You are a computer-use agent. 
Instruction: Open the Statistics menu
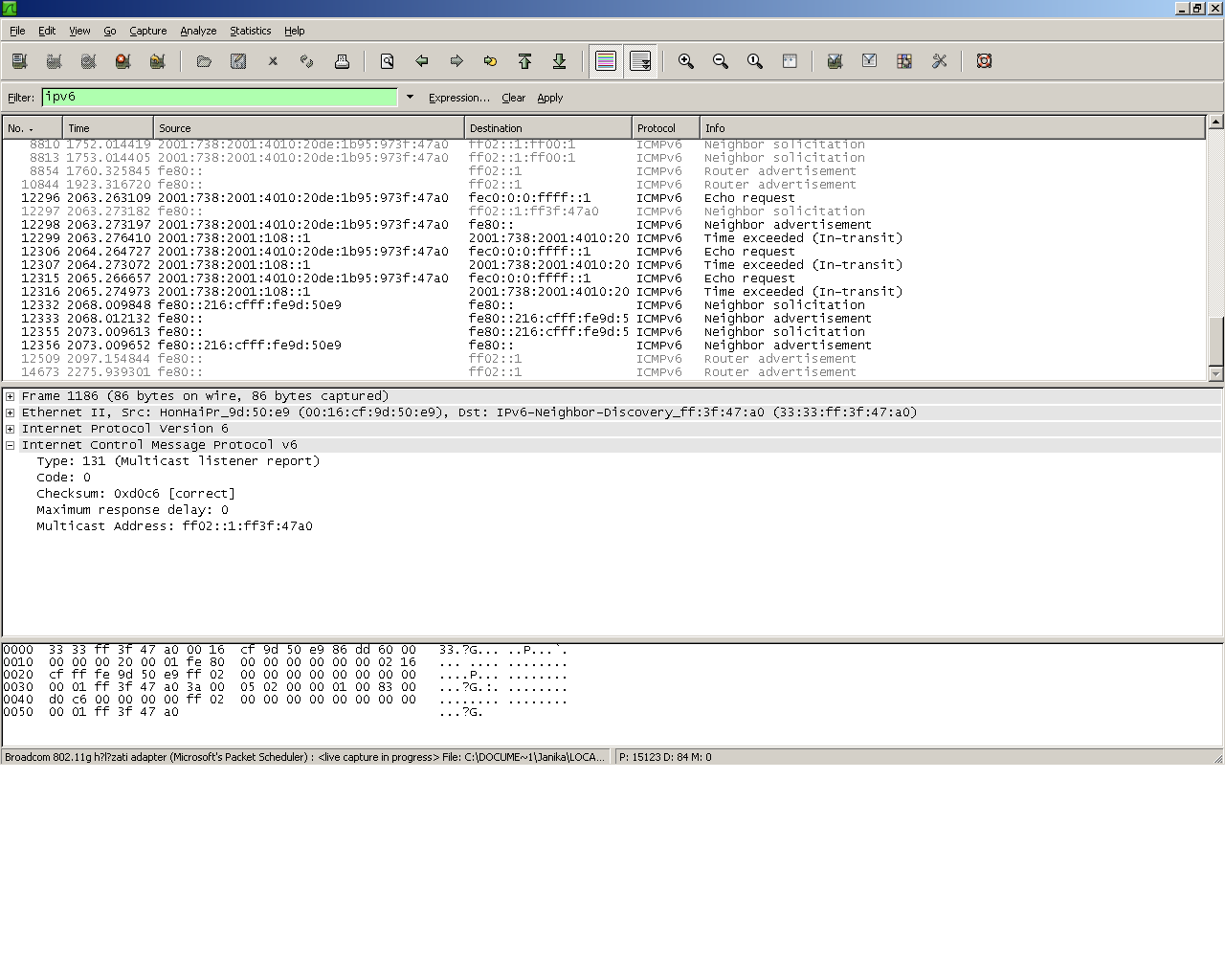click(250, 31)
